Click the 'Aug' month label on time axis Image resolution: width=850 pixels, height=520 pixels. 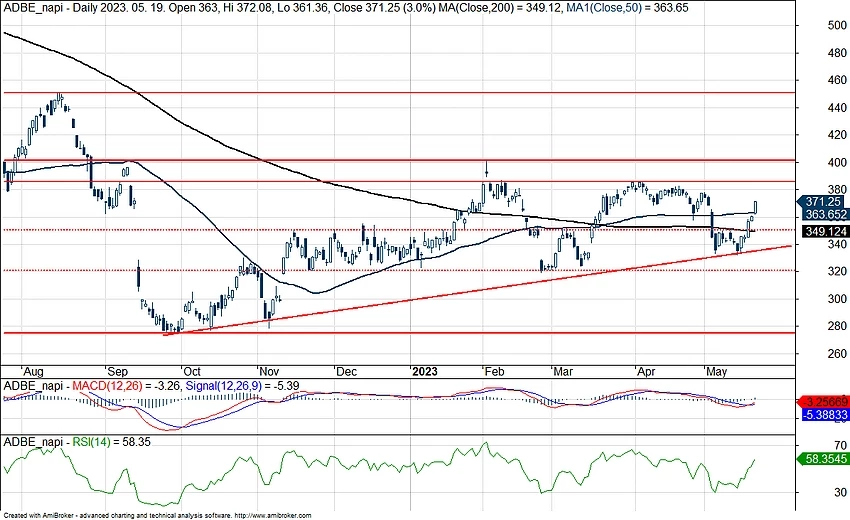[33, 371]
